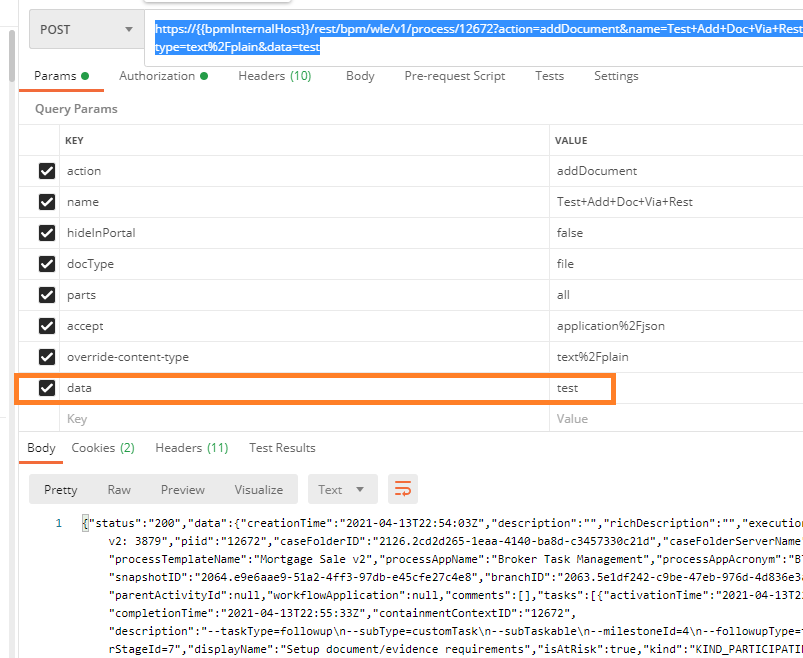The width and height of the screenshot is (803, 658).
Task: Click the Query Params heading
Action: click(76, 109)
